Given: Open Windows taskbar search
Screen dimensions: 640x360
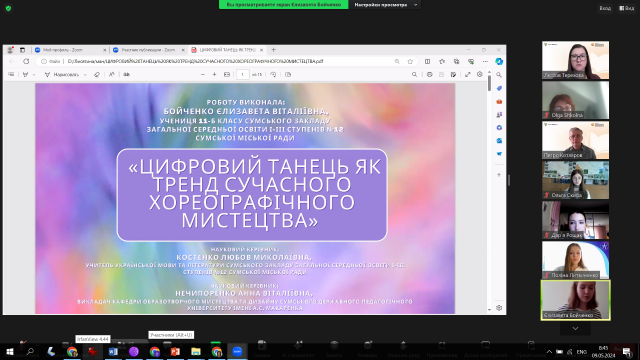Looking at the screenshot, I should coord(30,351).
